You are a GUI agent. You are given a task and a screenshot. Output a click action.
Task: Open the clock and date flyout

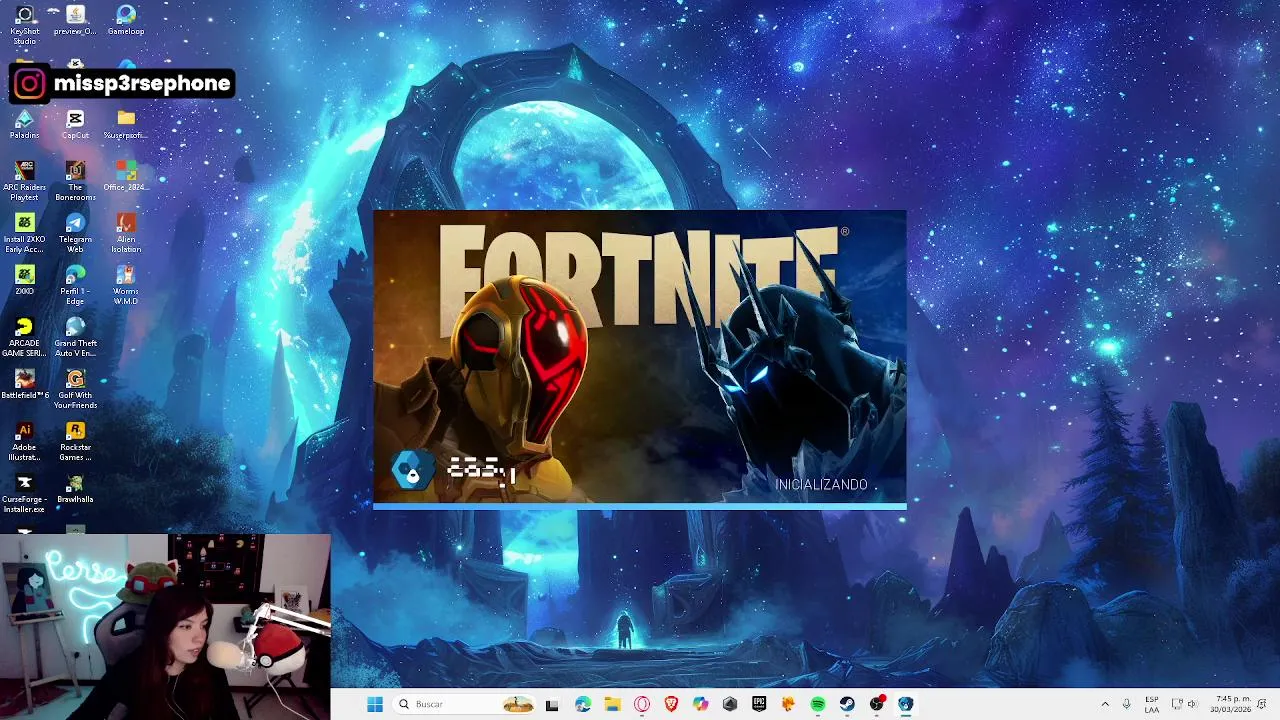(x=1231, y=704)
